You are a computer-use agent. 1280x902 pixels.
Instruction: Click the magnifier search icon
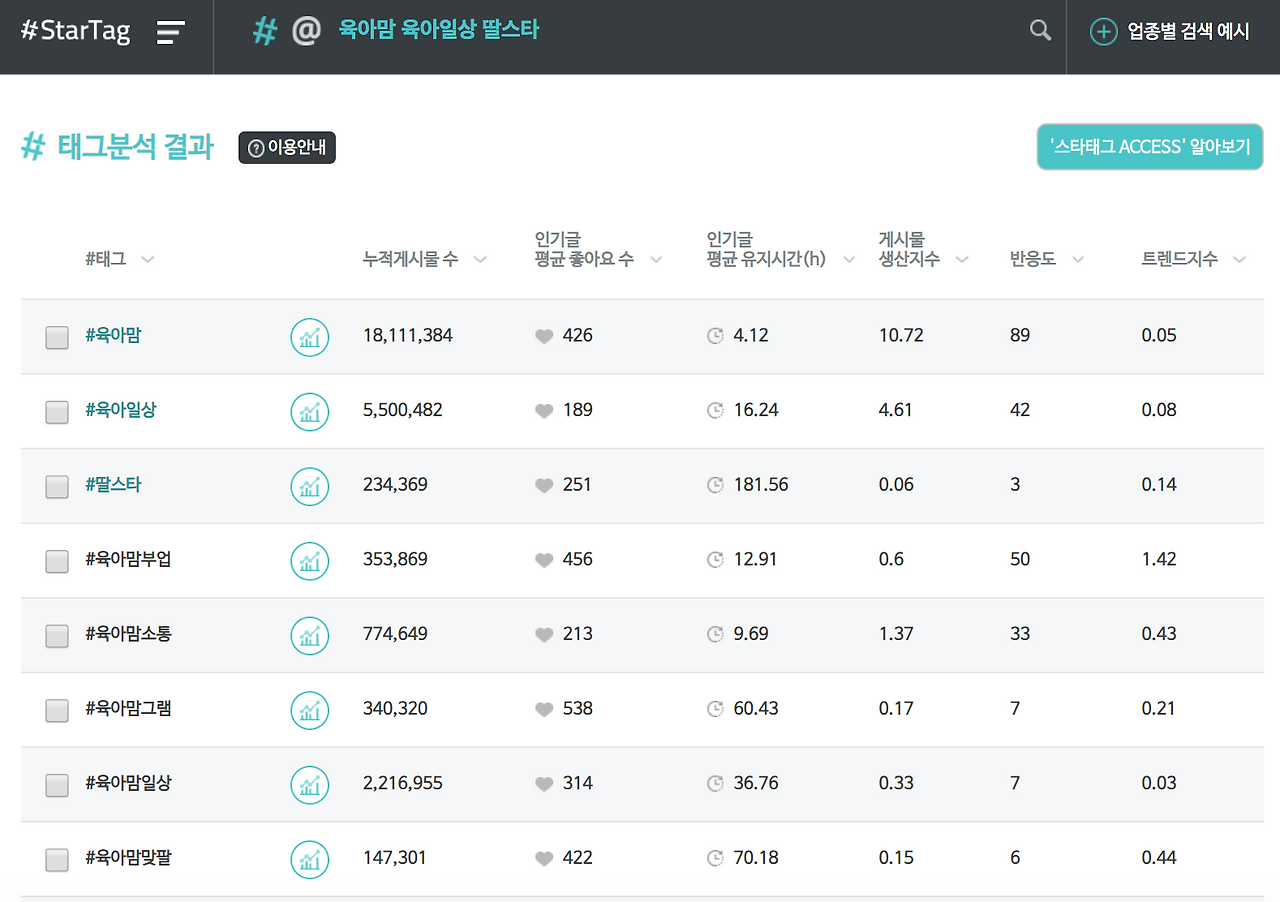point(1041,31)
